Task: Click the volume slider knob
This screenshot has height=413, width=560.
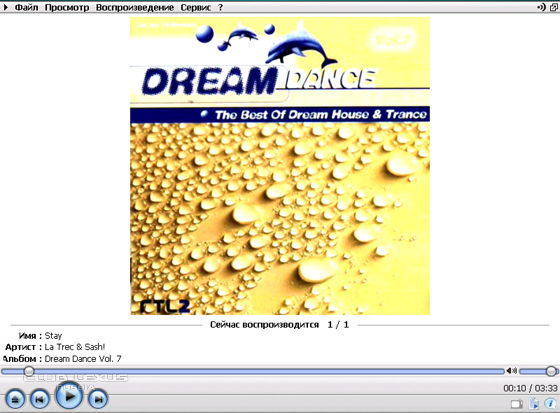Action: pyautogui.click(x=551, y=371)
